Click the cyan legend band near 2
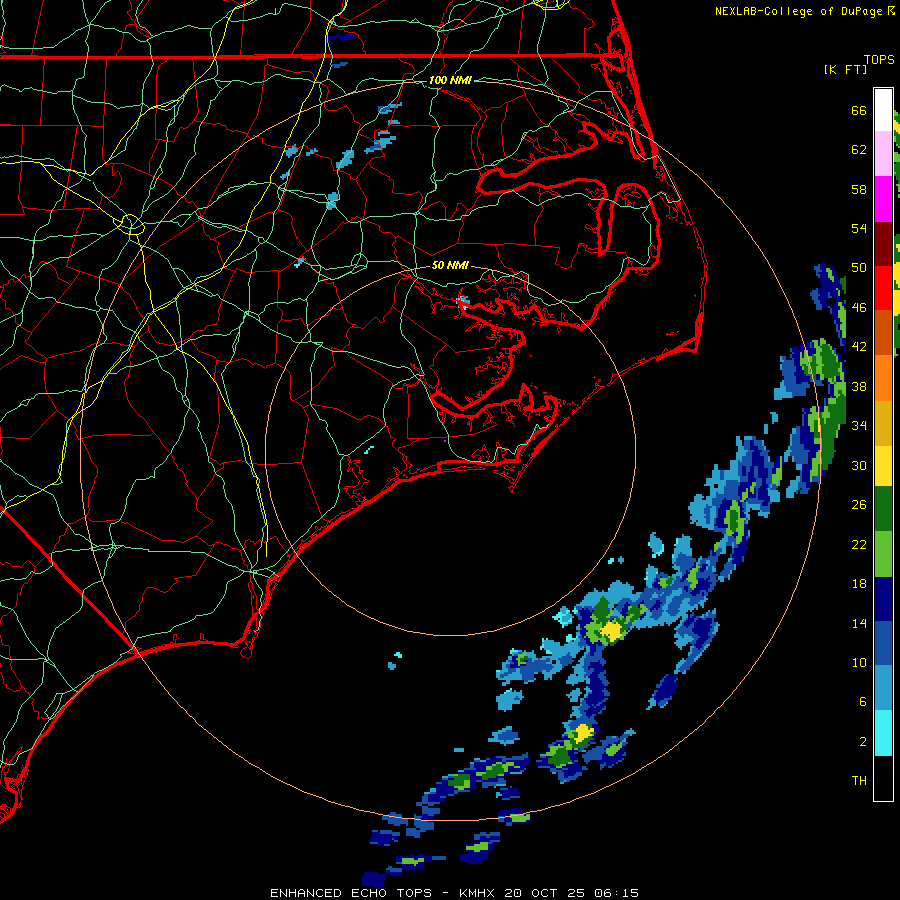This screenshot has width=900, height=900. tap(883, 733)
